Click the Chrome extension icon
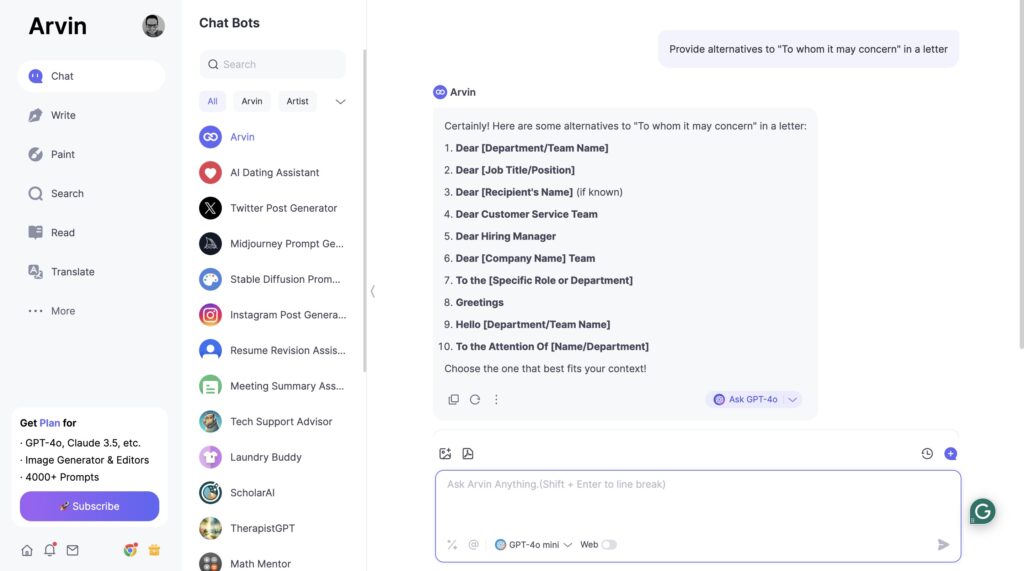The image size is (1024, 571). point(131,550)
